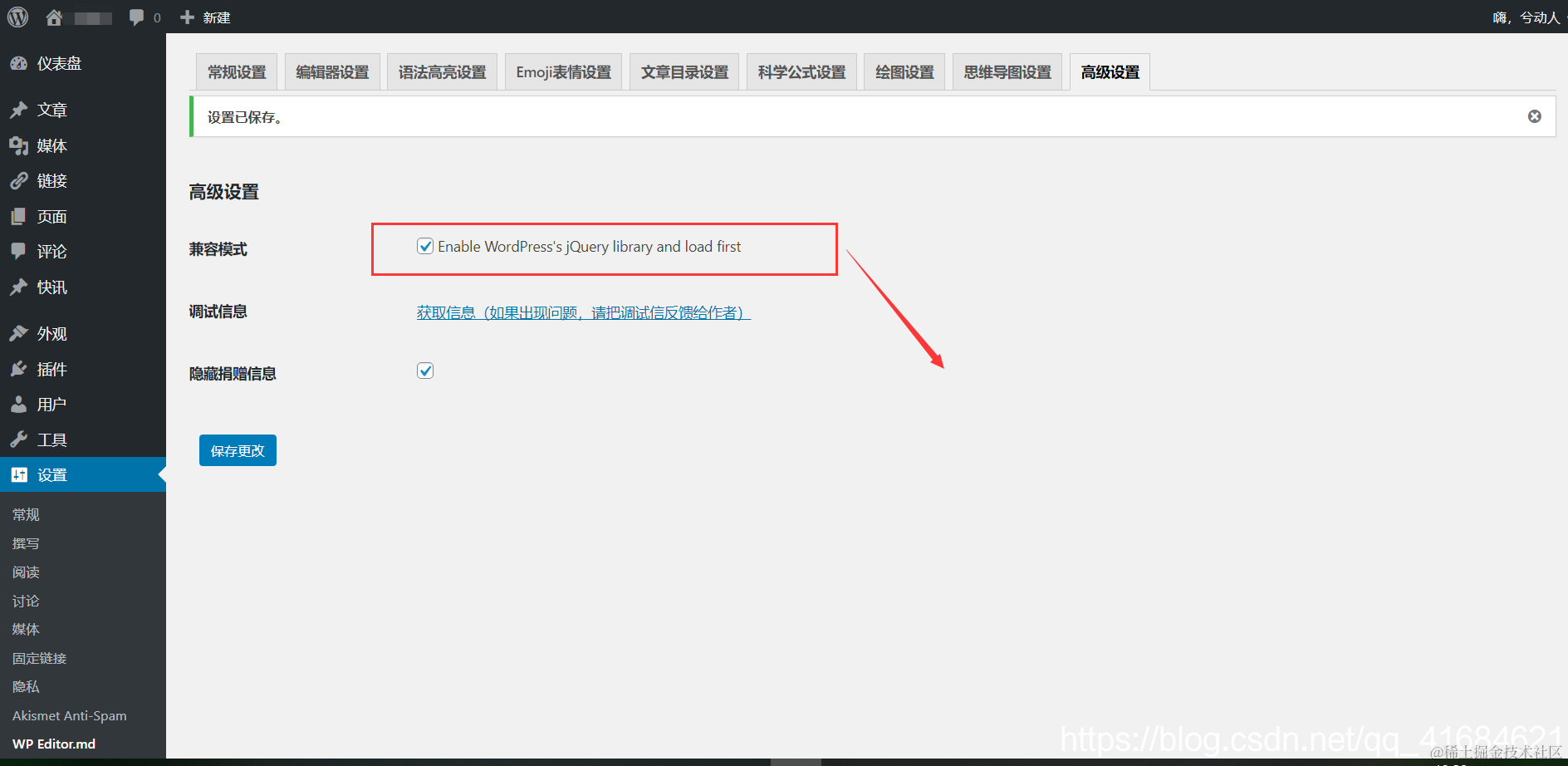Visit site via the home icon

(54, 17)
